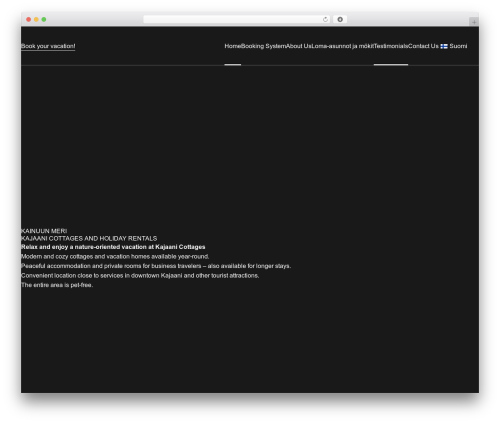Image resolution: width=500 pixels, height=423 pixels.
Task: Visit the Contact Us page
Action: coord(423,46)
